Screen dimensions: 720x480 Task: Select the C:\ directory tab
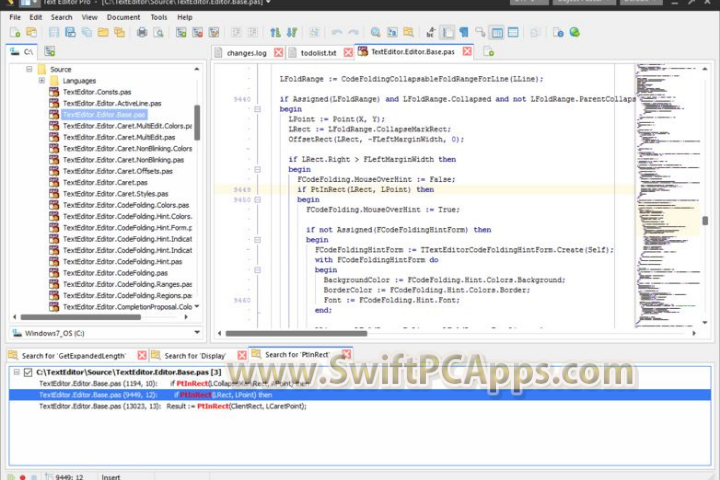coord(22,51)
